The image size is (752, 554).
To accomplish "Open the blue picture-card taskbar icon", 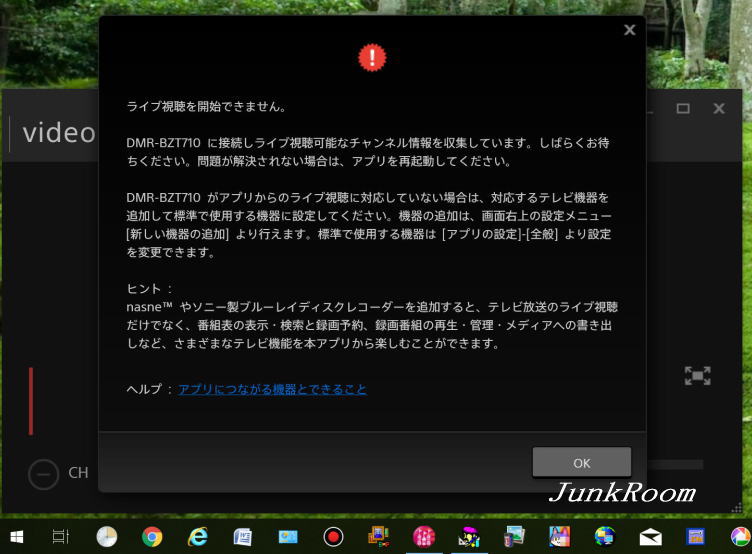I will (x=288, y=537).
